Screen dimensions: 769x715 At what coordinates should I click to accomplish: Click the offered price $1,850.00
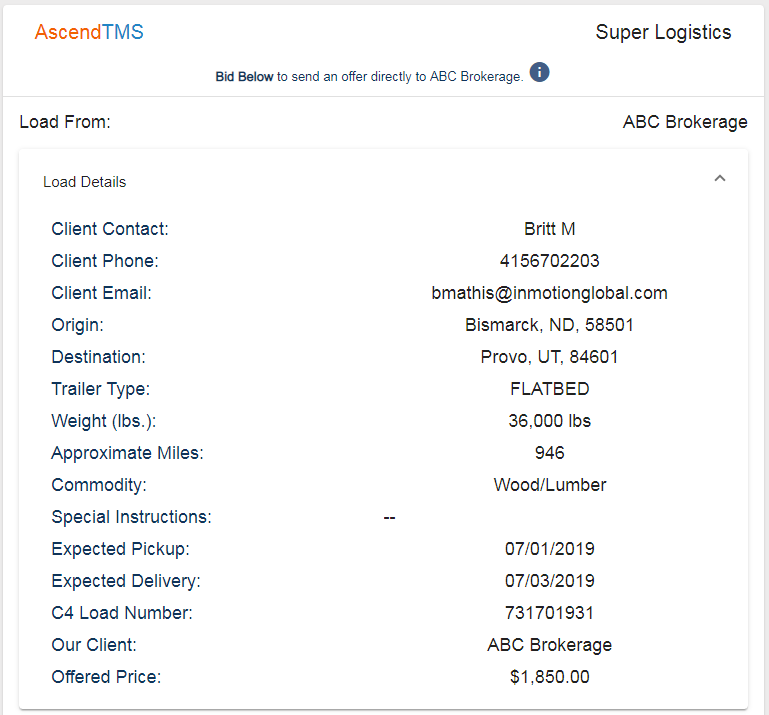tap(549, 677)
